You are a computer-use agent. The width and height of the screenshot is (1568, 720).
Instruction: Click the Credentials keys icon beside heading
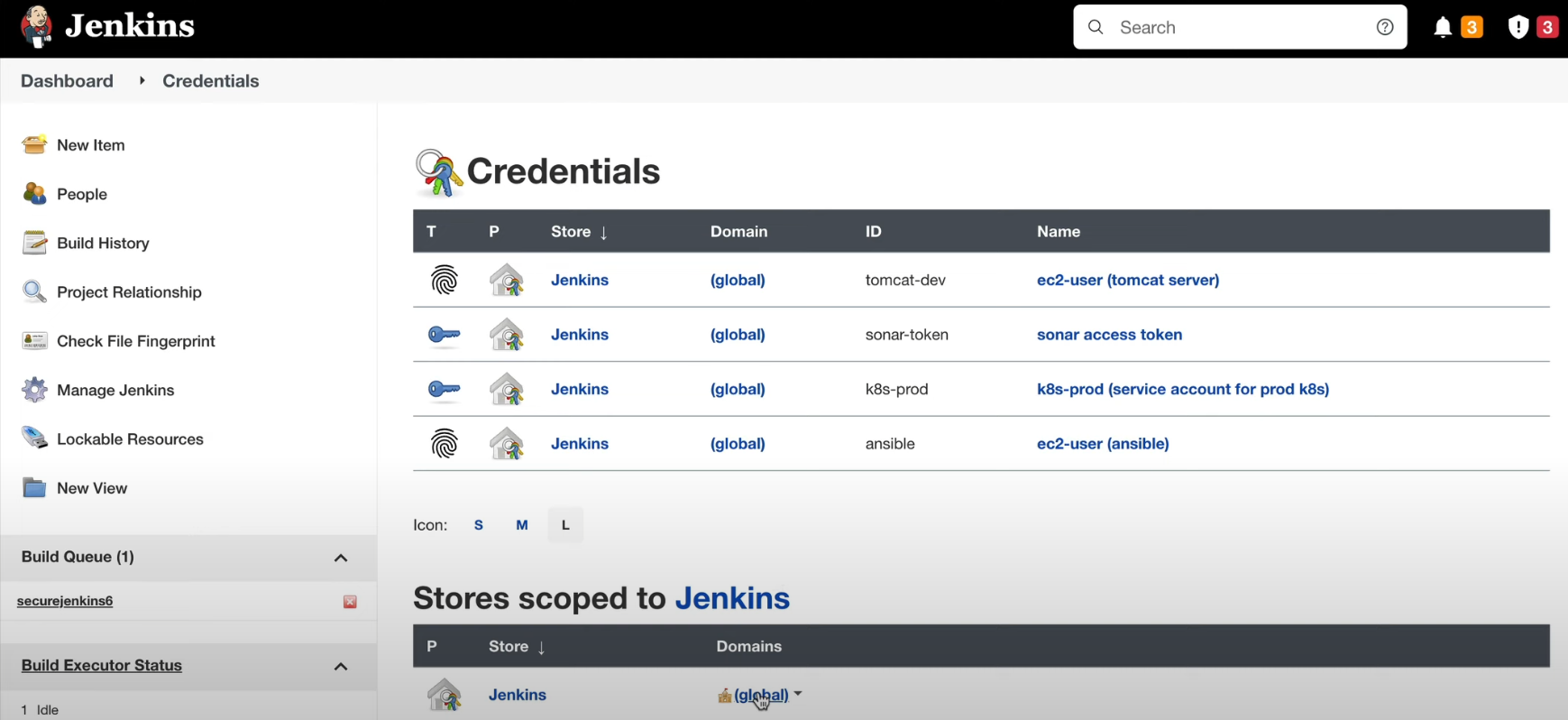[439, 172]
